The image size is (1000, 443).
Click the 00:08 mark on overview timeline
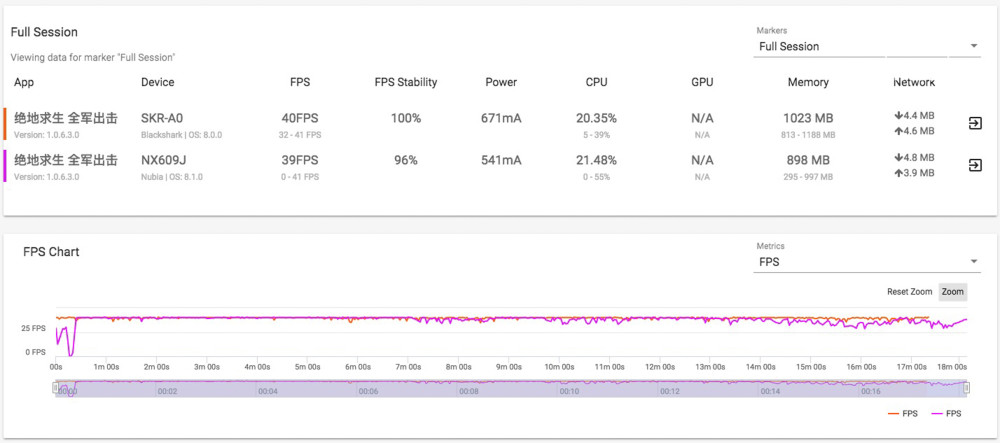tap(469, 392)
